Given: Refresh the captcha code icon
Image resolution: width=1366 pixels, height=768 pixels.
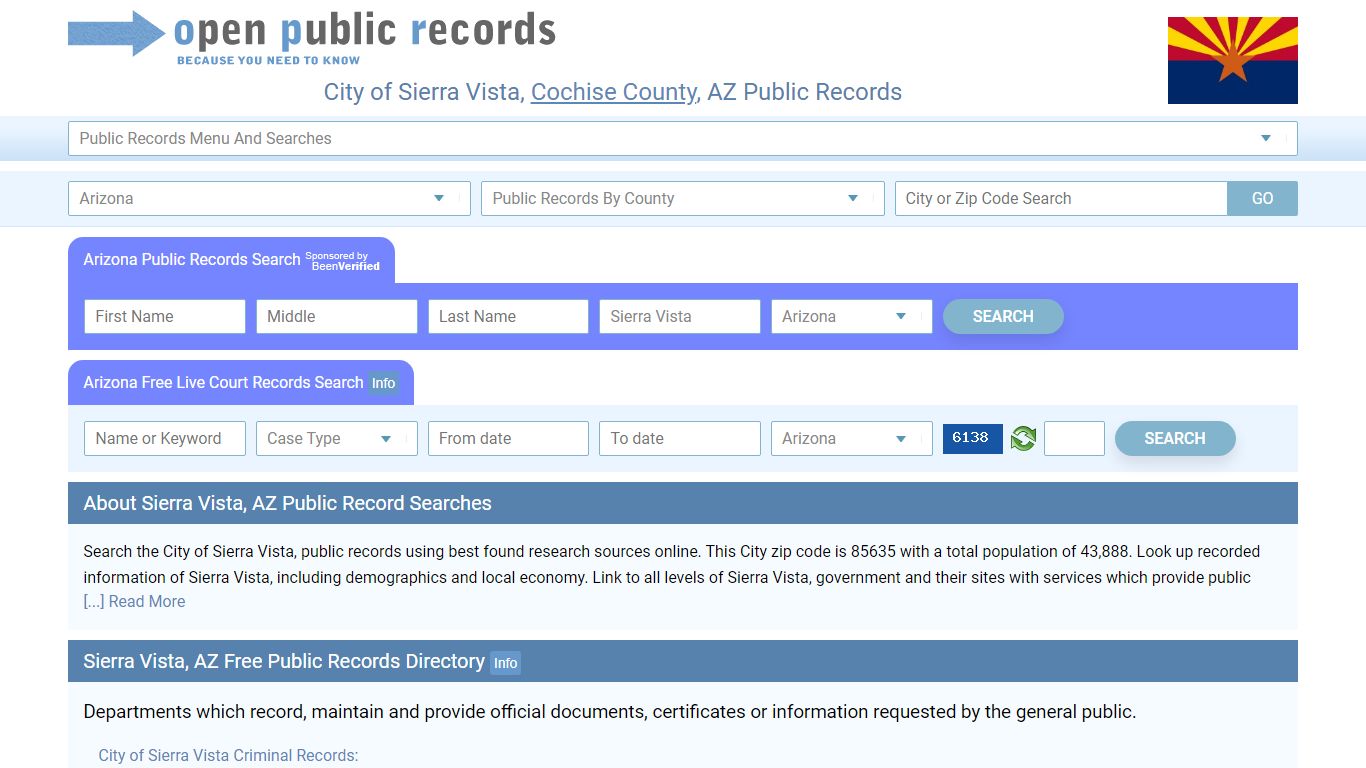Looking at the screenshot, I should tap(1023, 438).
